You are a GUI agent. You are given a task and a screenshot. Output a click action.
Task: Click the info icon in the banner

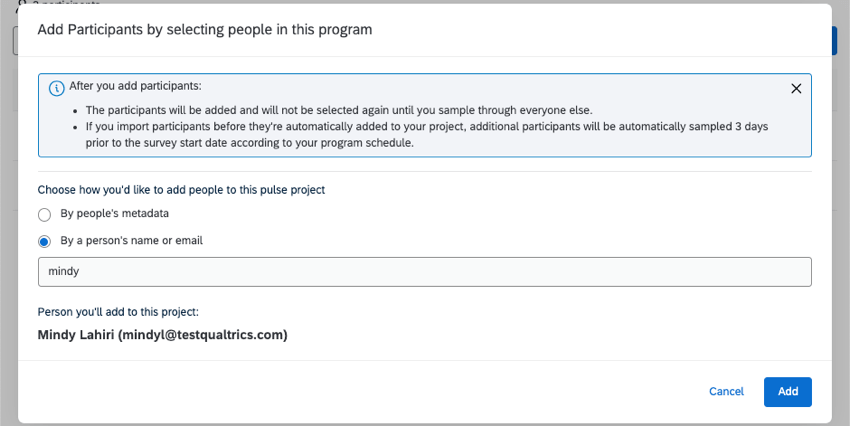pos(57,87)
